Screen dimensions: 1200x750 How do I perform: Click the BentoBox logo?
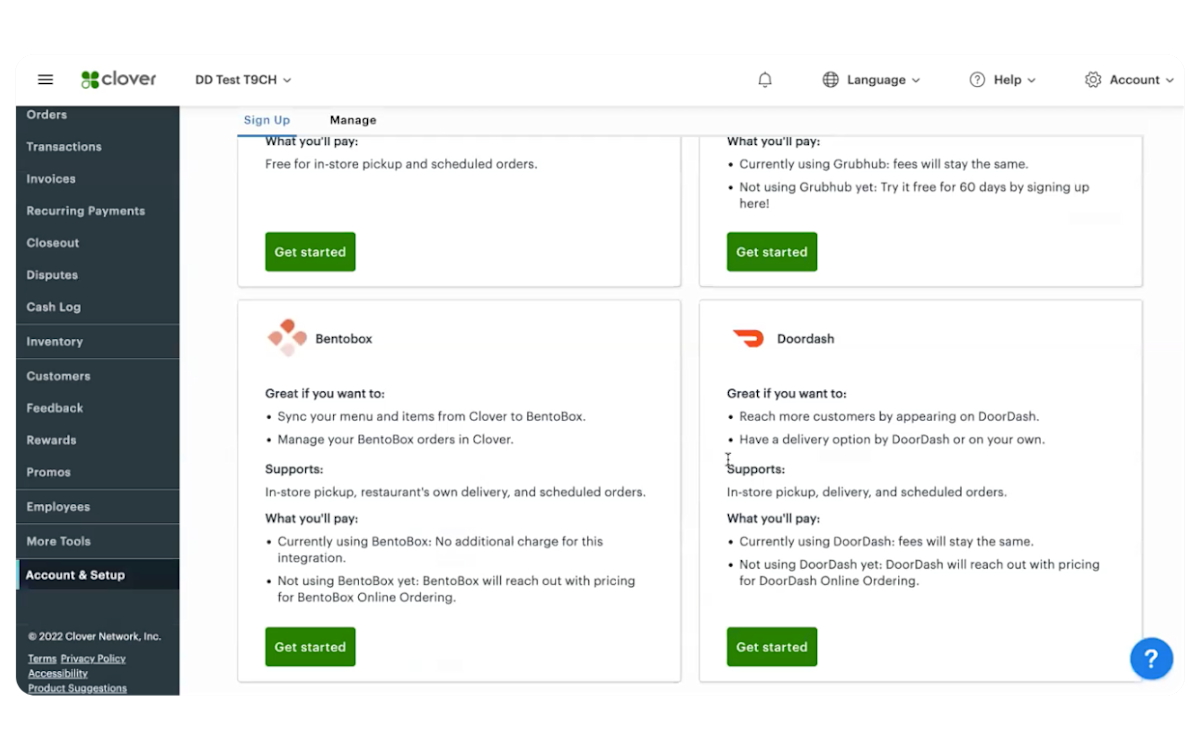tap(287, 338)
